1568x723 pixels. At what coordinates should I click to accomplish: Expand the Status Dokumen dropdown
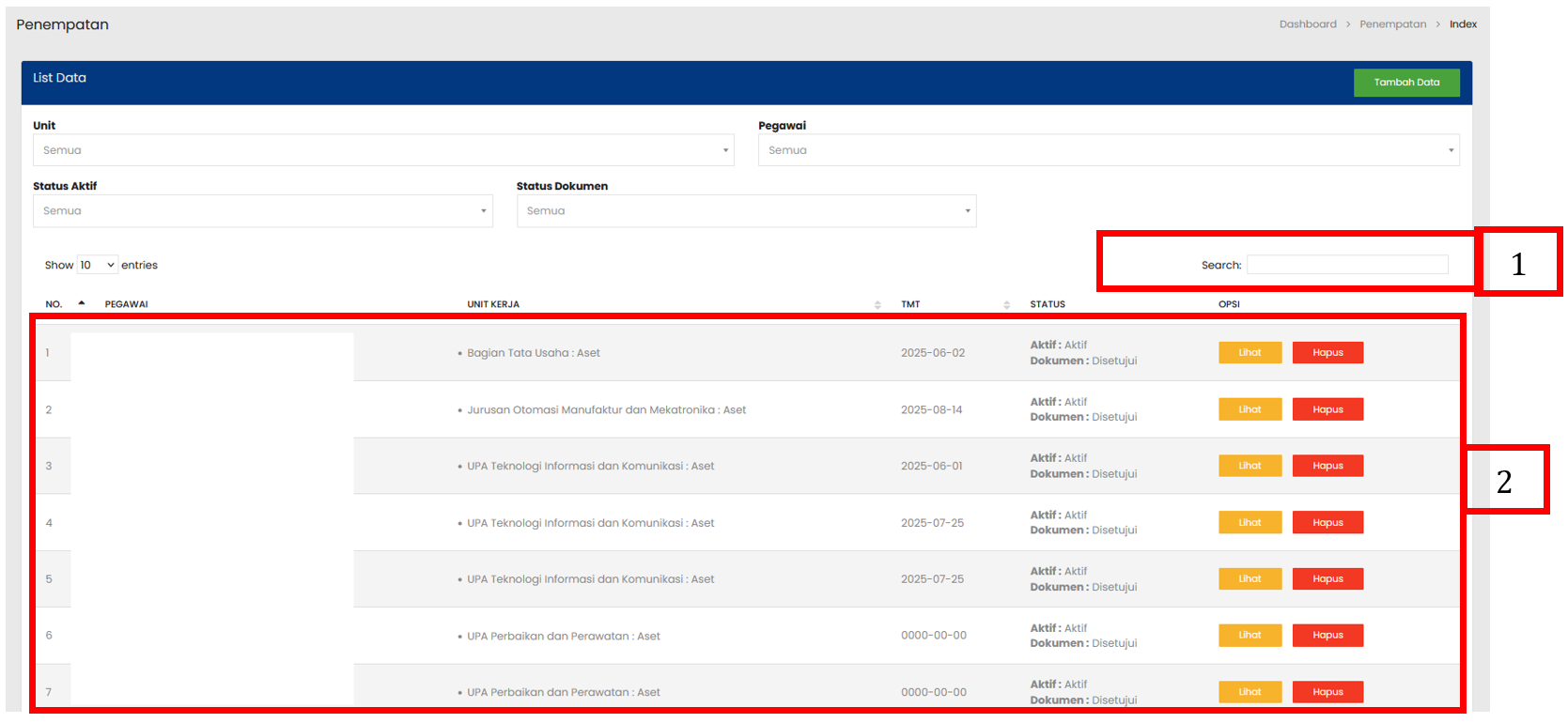coord(746,211)
